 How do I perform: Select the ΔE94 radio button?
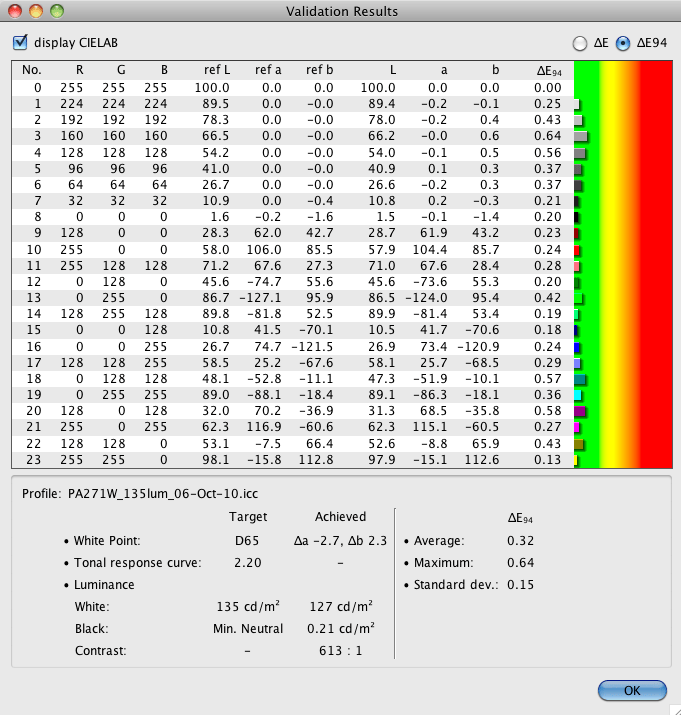pos(624,43)
